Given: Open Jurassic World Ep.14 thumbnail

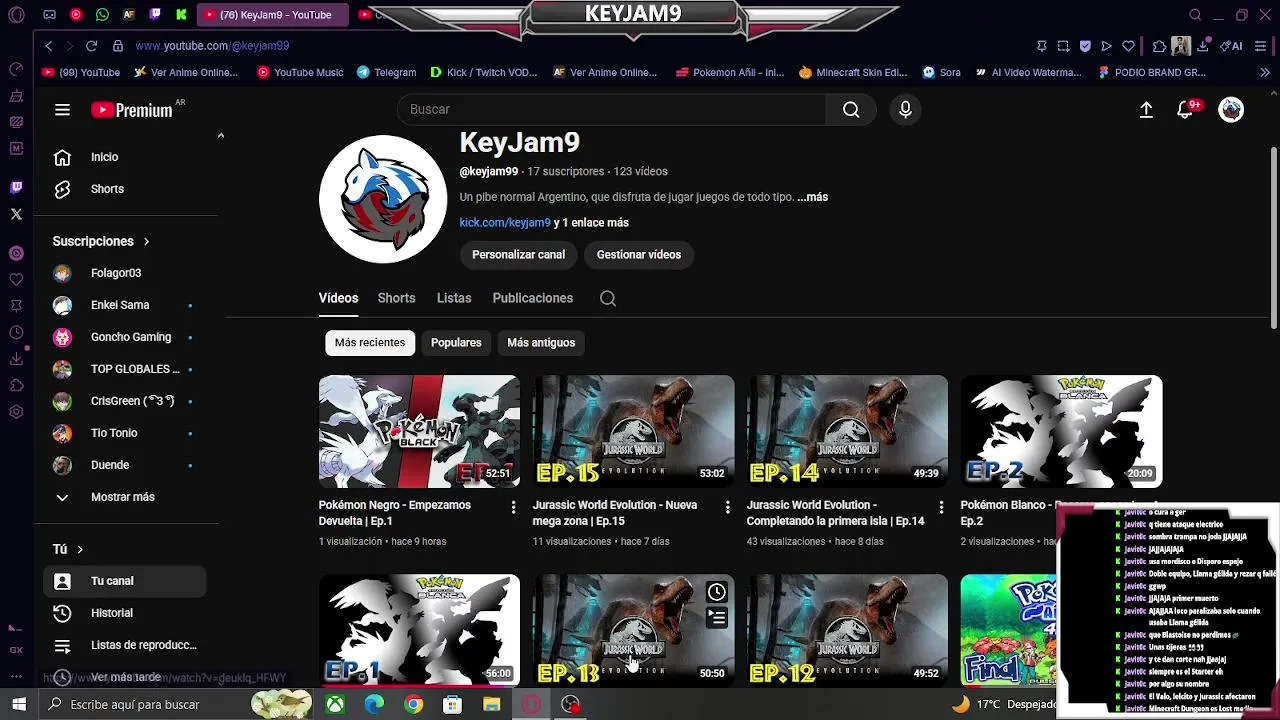Looking at the screenshot, I should [847, 431].
